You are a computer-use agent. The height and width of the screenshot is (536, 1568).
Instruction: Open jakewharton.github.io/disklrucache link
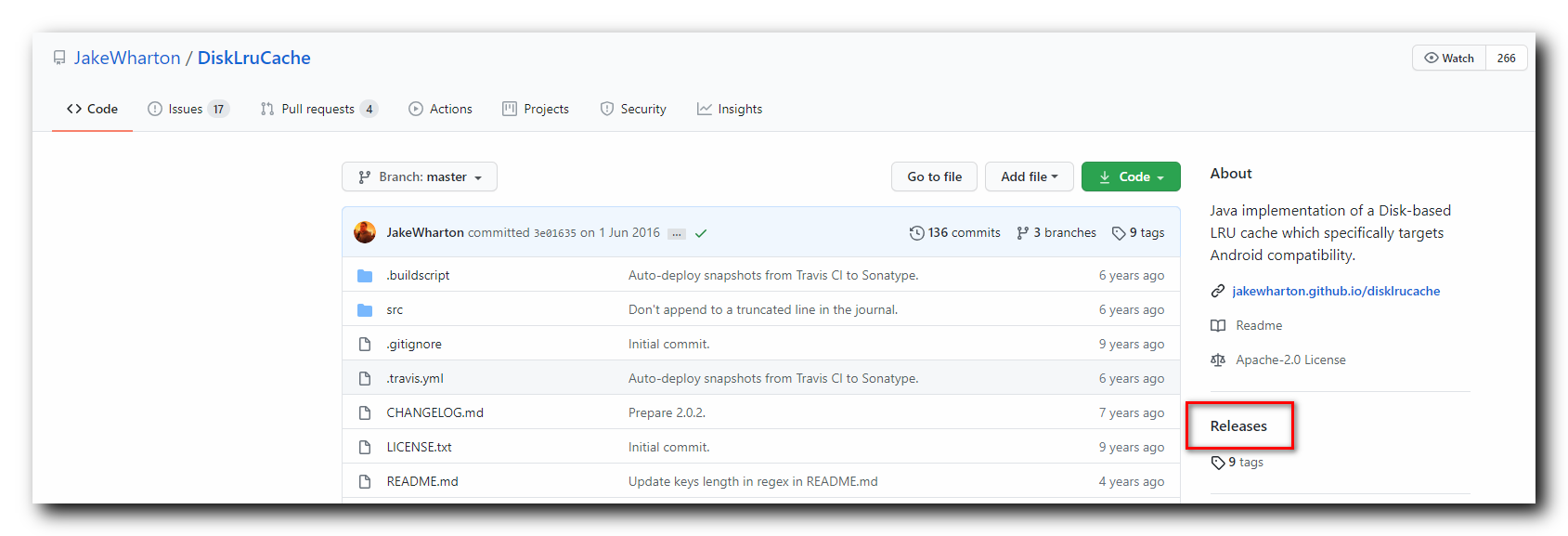[x=1336, y=292]
